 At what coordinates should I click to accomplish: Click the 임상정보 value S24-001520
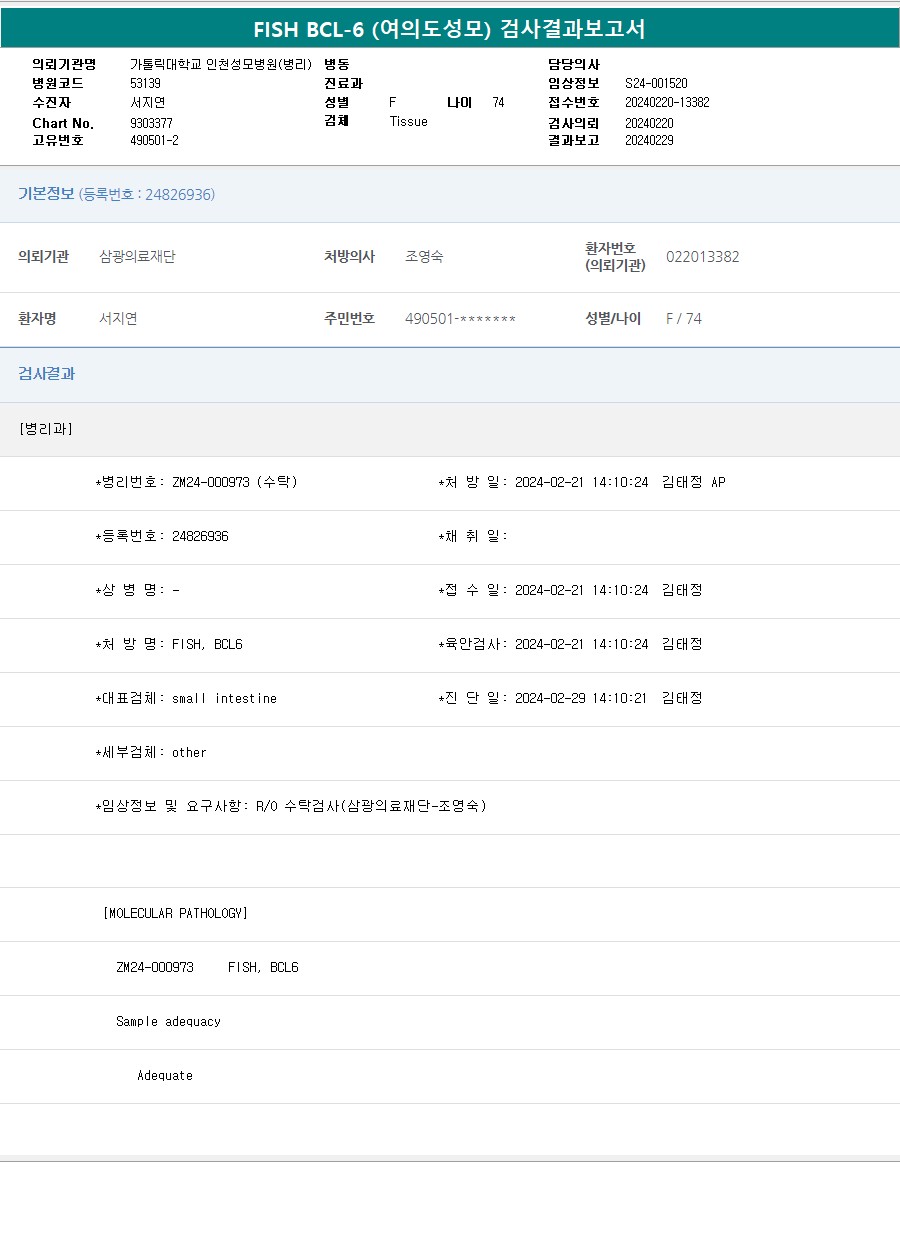click(655, 84)
